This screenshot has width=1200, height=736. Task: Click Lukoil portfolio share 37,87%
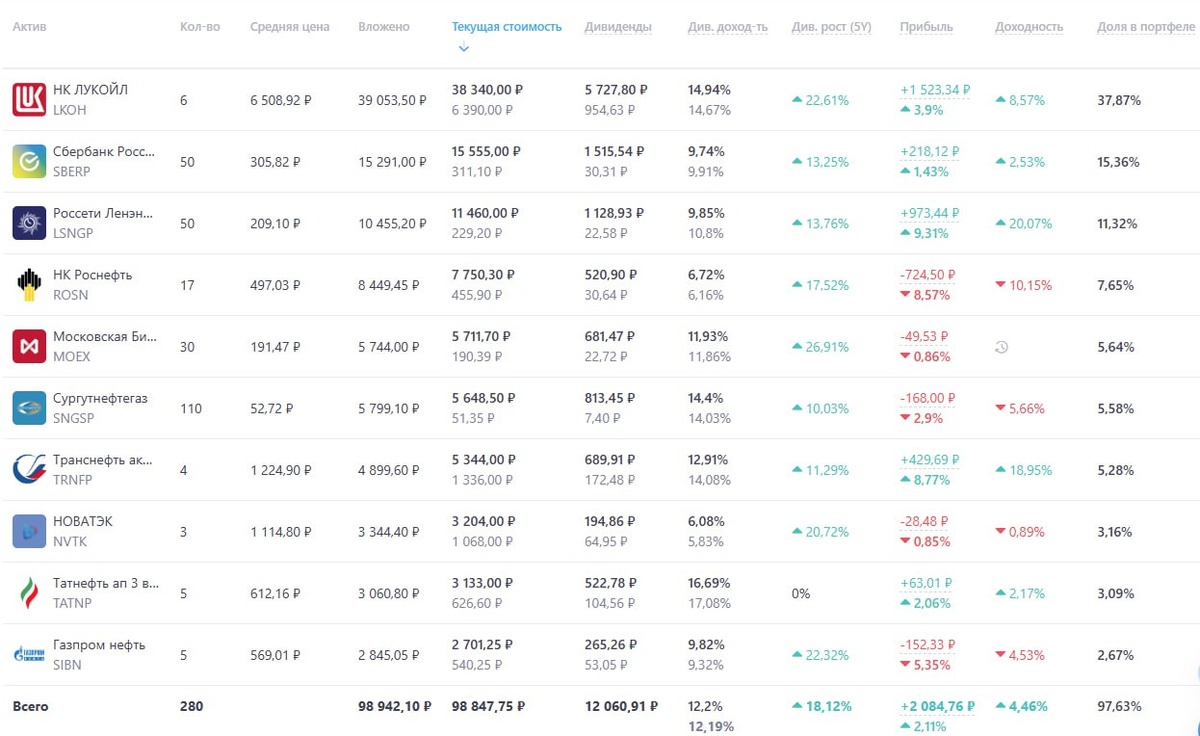click(1119, 100)
